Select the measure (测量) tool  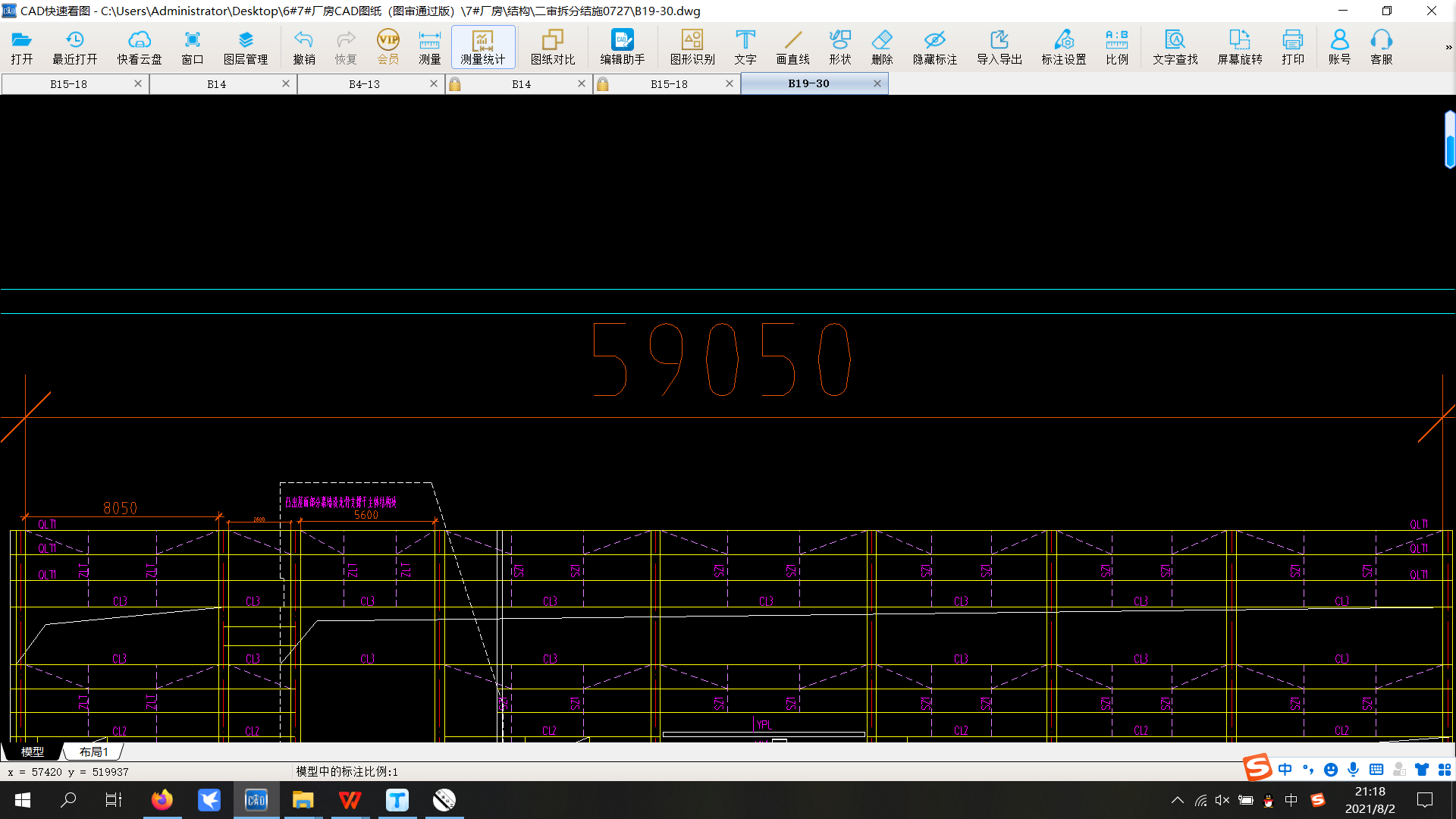pos(429,47)
